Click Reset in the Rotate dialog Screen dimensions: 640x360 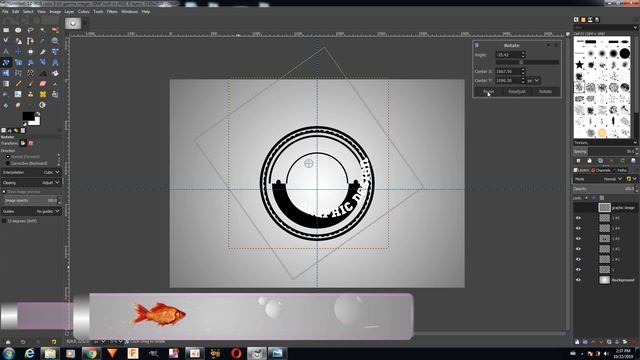coord(489,92)
